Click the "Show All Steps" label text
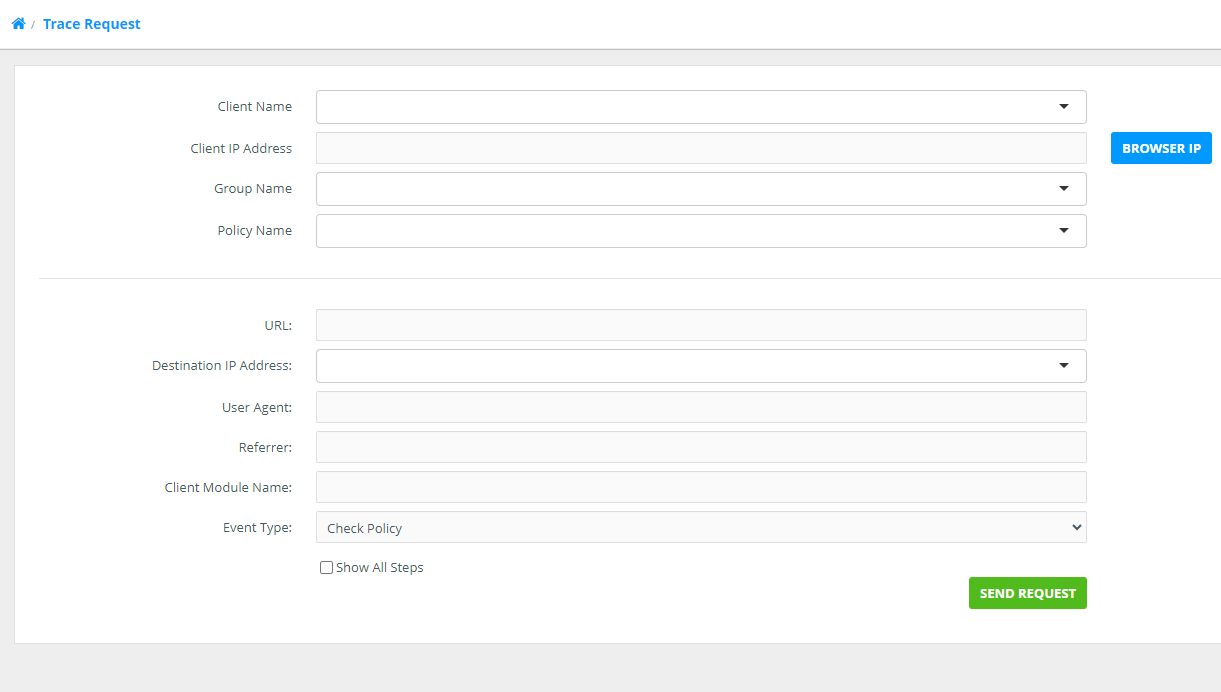Viewport: 1221px width, 692px height. tap(380, 568)
